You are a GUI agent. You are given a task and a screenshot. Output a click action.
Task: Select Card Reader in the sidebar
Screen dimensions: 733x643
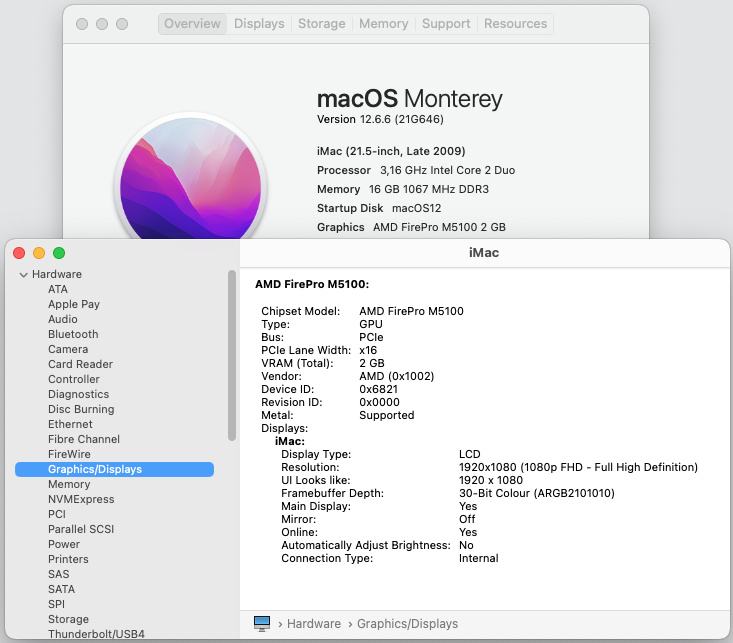tap(80, 364)
